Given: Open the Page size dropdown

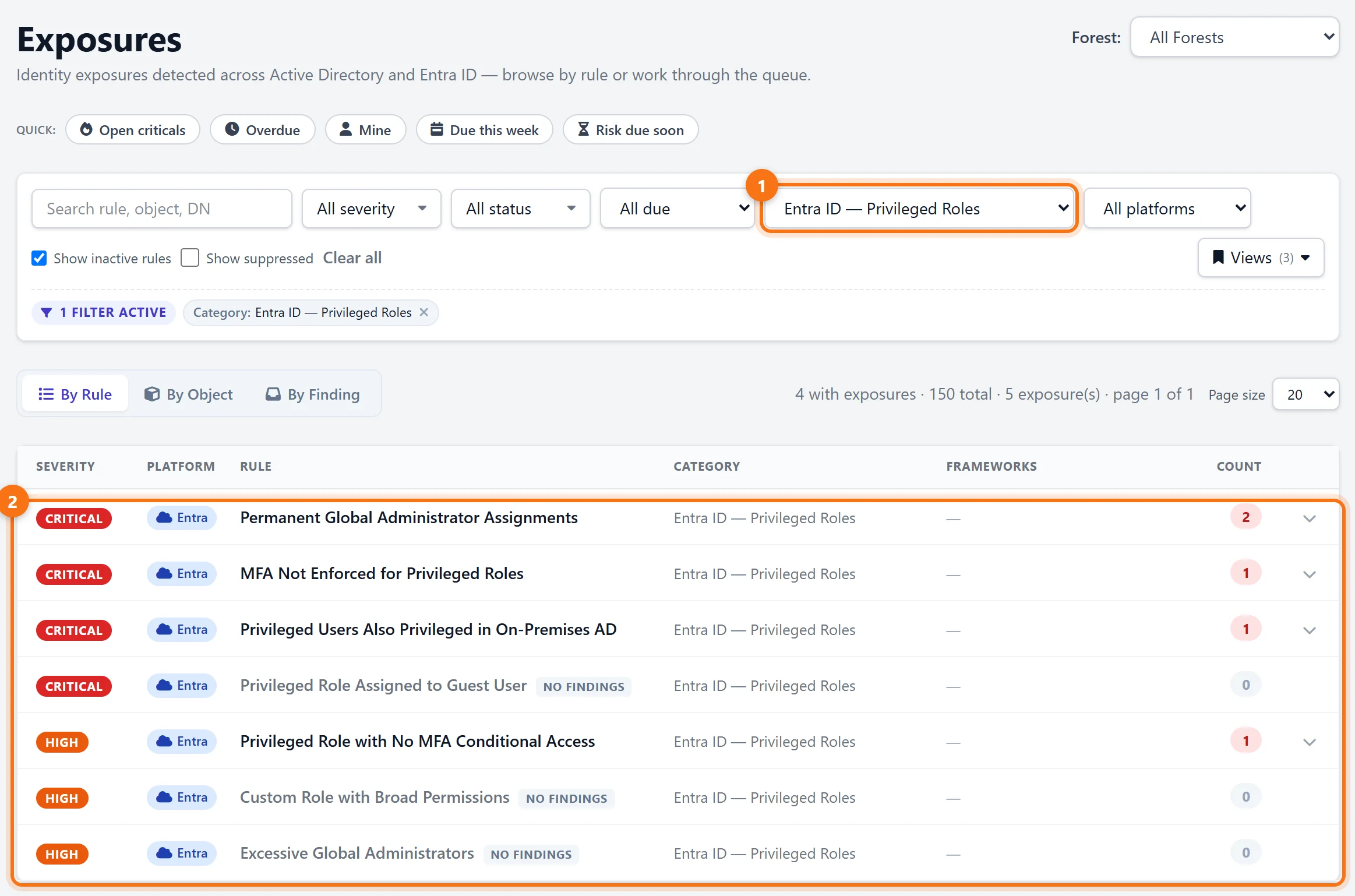Looking at the screenshot, I should pos(1306,394).
